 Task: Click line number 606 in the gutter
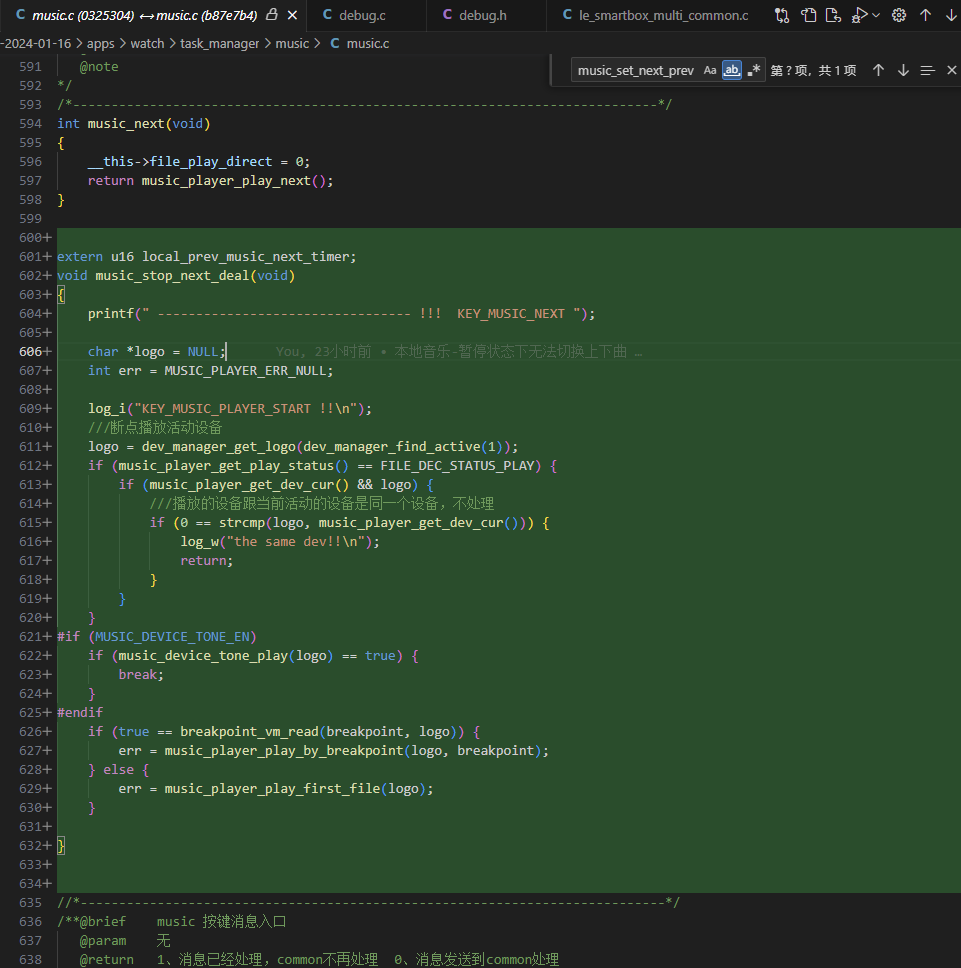click(30, 352)
